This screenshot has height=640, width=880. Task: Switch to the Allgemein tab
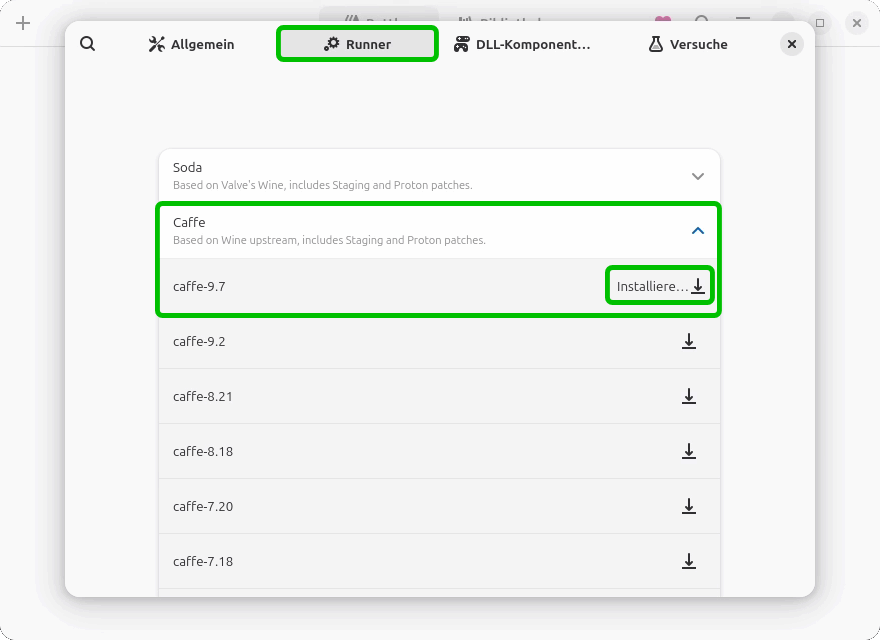(191, 44)
